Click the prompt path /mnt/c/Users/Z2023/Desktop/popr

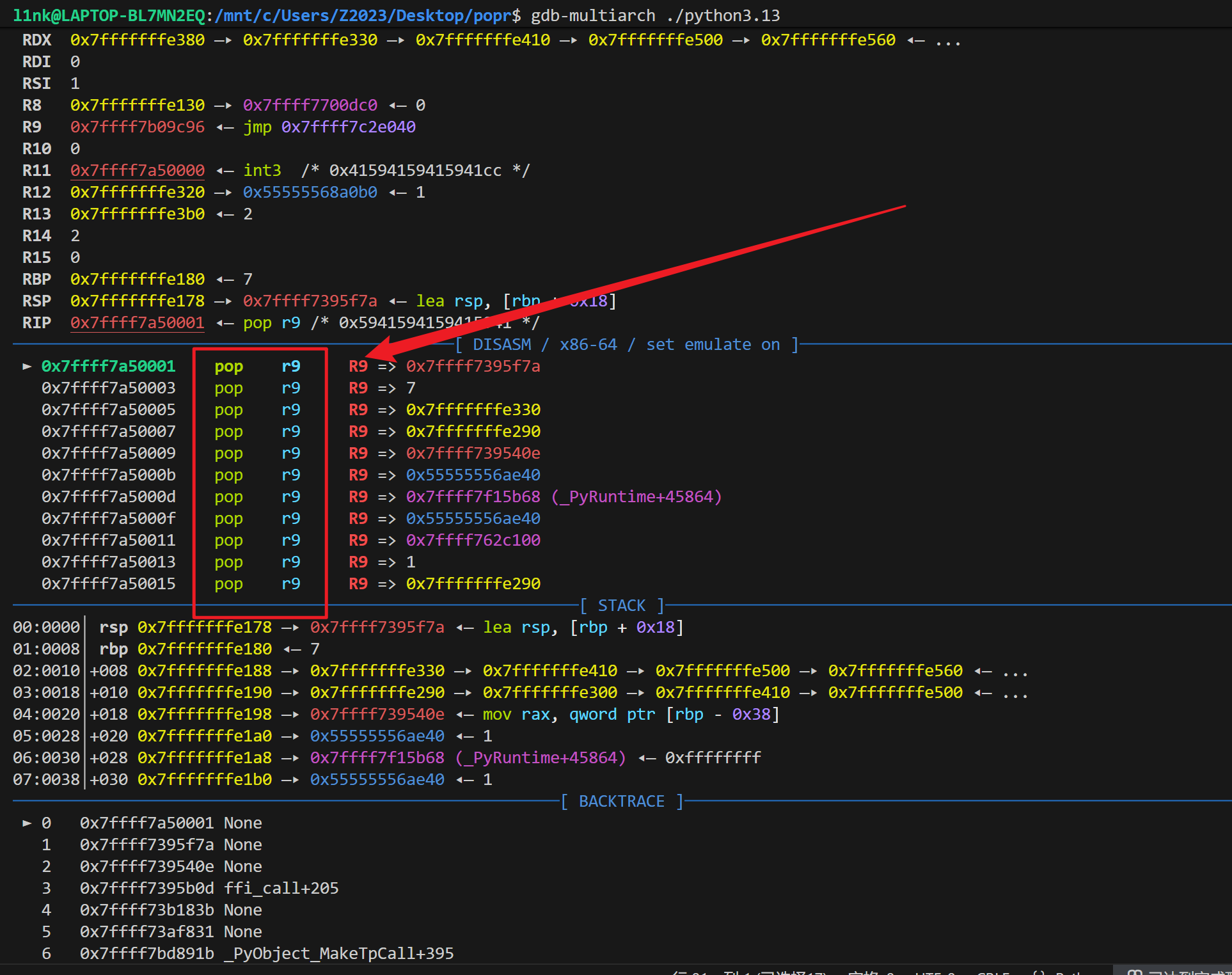click(368, 15)
